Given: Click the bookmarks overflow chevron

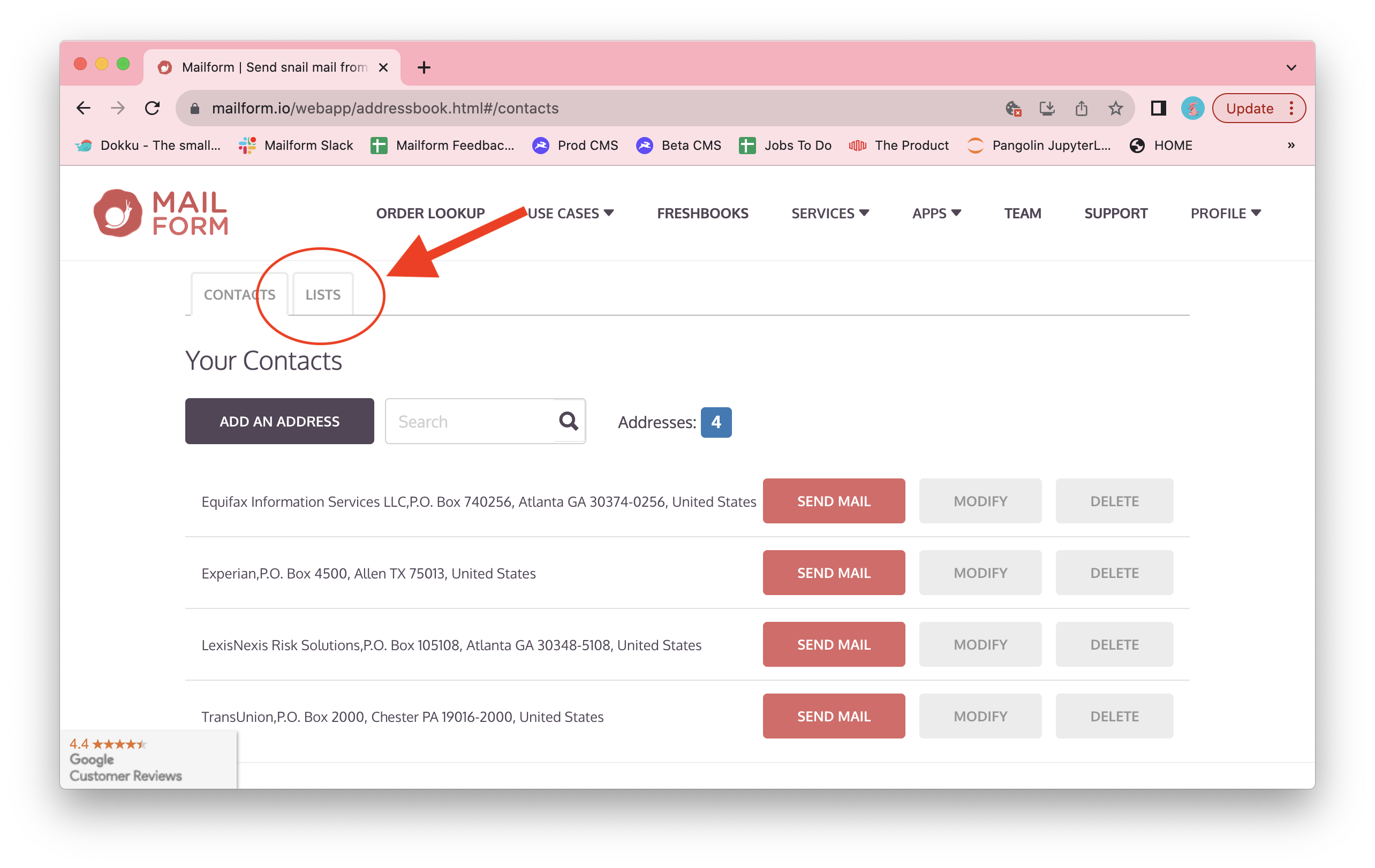Looking at the screenshot, I should coord(1291,145).
